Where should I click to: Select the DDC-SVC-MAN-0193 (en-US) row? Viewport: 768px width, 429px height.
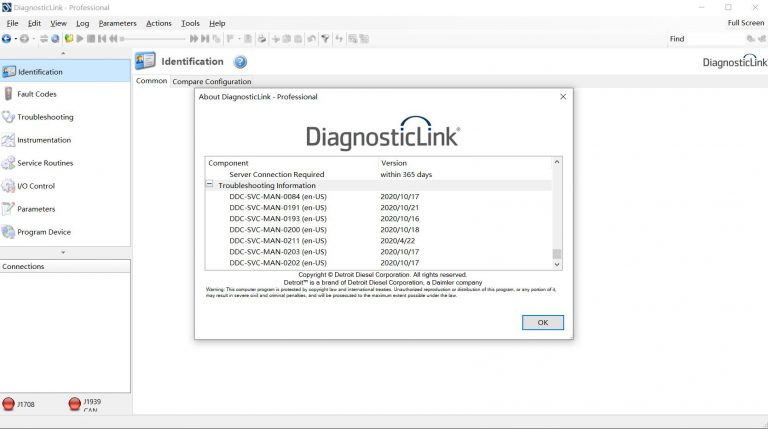coord(378,218)
